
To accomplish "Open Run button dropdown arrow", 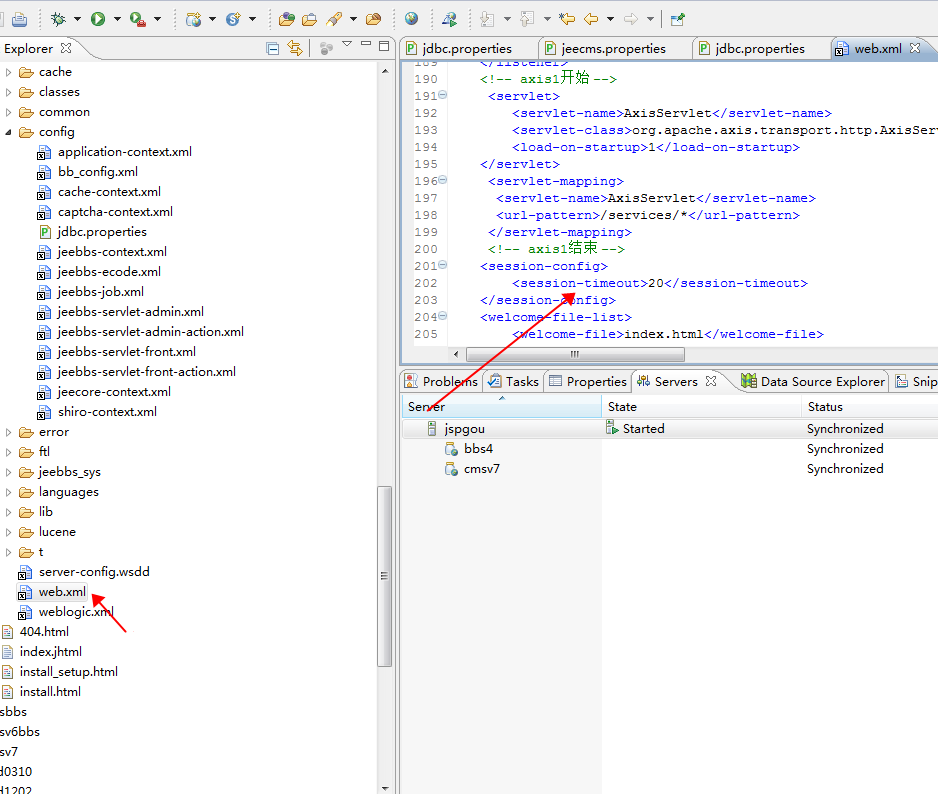I will pos(117,18).
